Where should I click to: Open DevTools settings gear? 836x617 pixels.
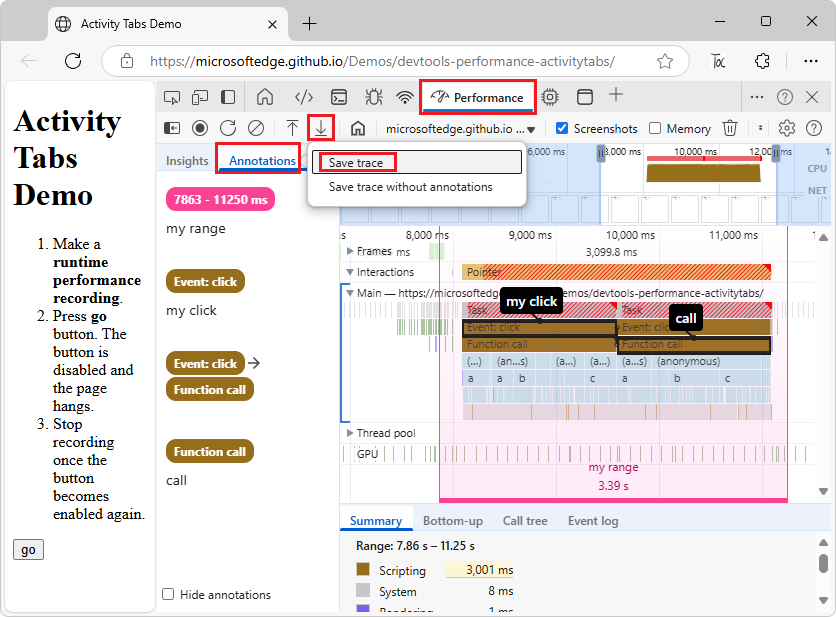click(786, 128)
